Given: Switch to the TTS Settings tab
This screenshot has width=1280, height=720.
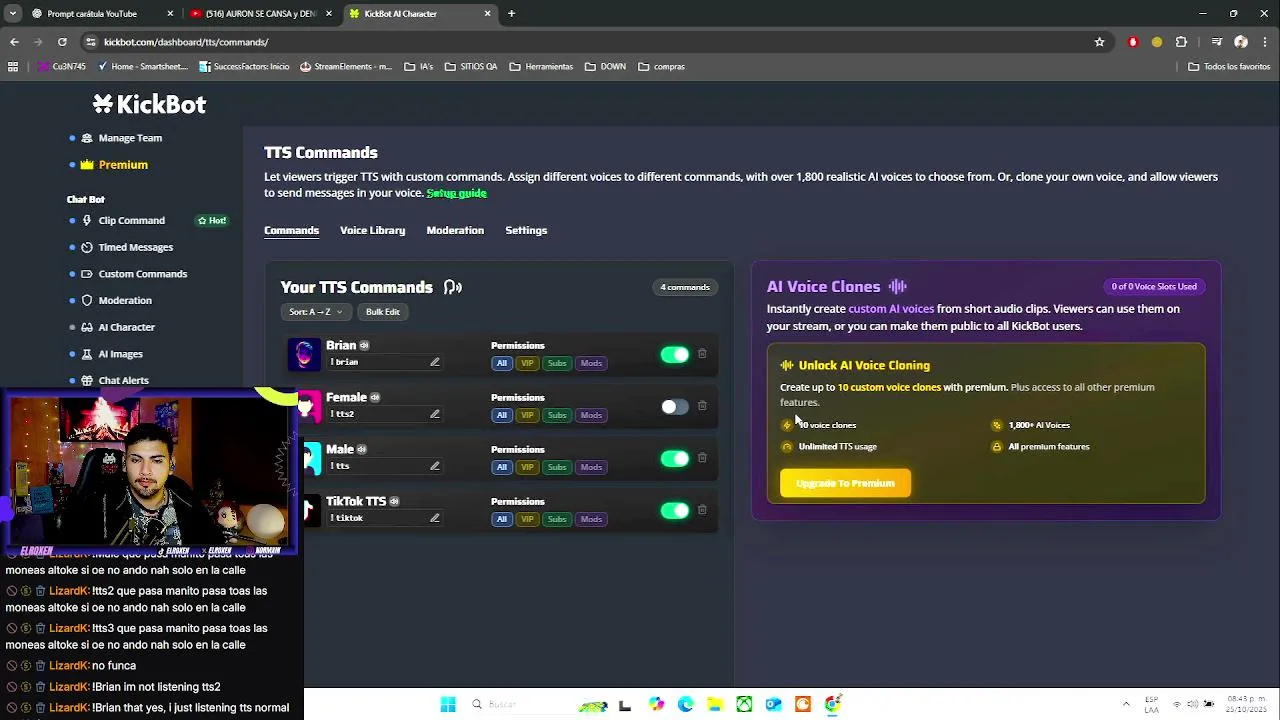Looking at the screenshot, I should tap(526, 230).
